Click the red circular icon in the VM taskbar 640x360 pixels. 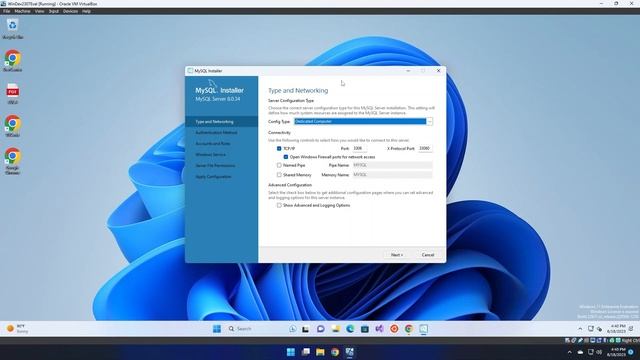(394, 329)
